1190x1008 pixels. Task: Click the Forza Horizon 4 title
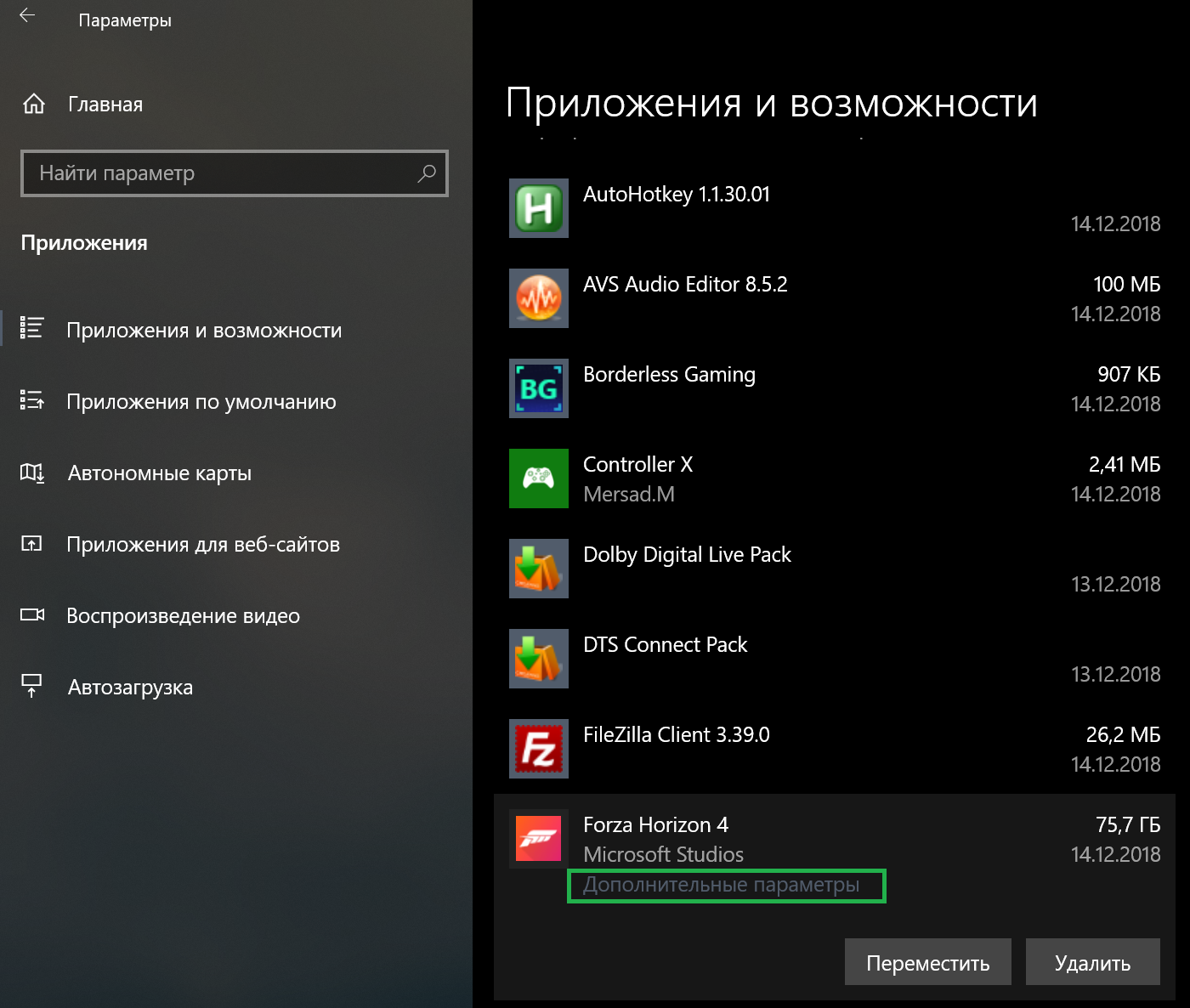point(655,824)
